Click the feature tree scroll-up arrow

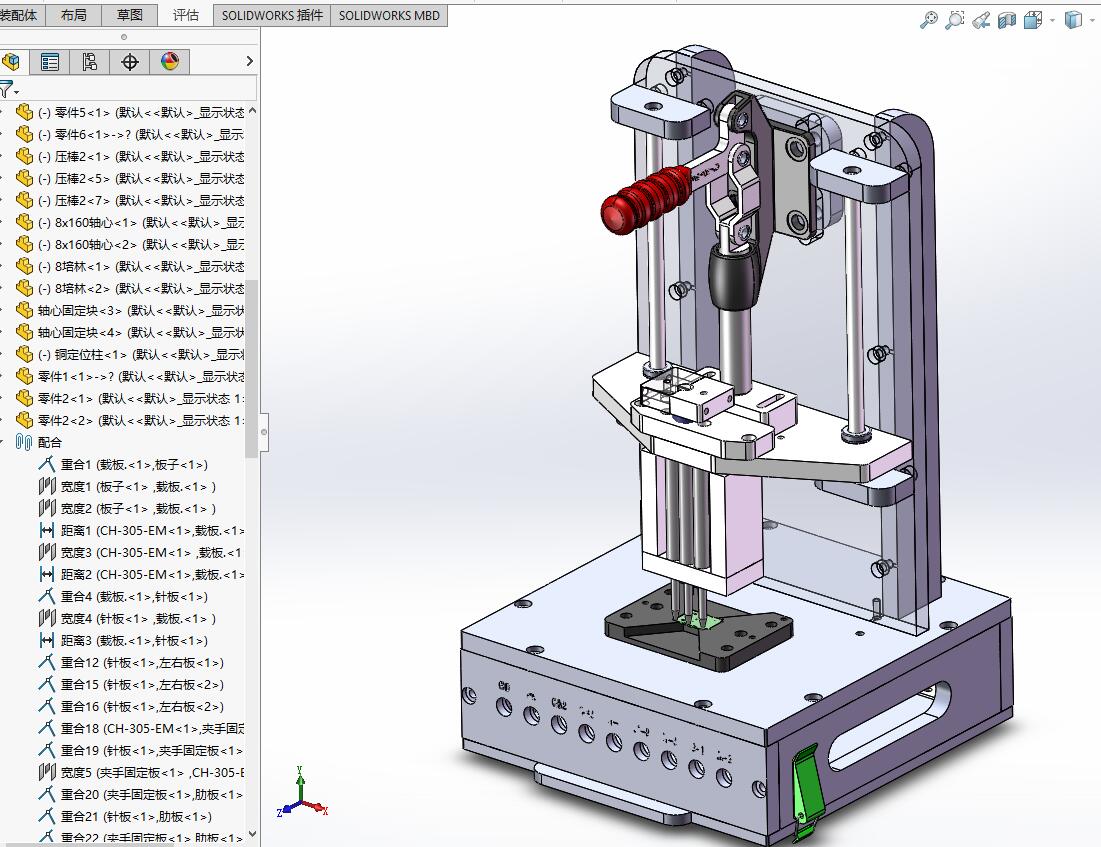252,111
